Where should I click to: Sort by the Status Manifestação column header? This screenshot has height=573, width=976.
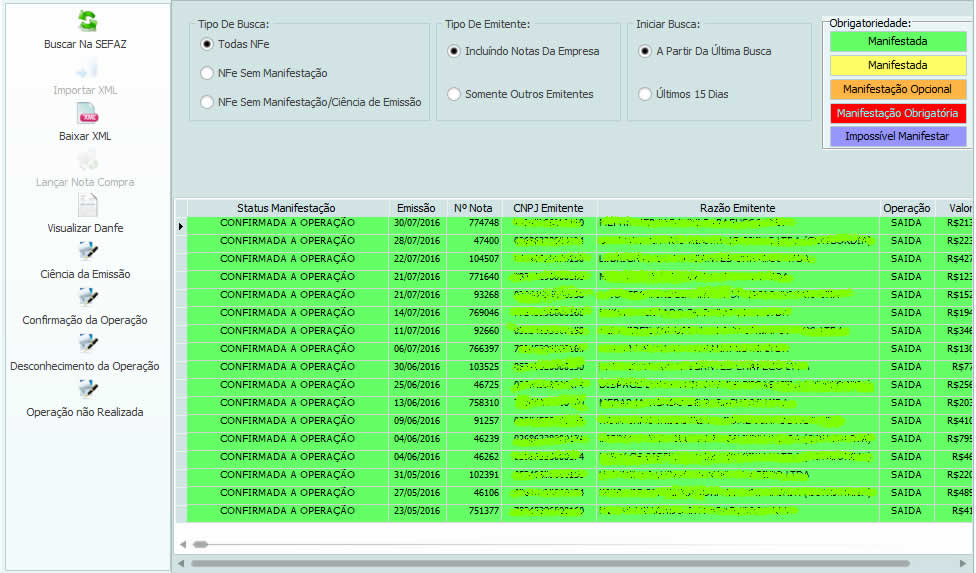[286, 208]
